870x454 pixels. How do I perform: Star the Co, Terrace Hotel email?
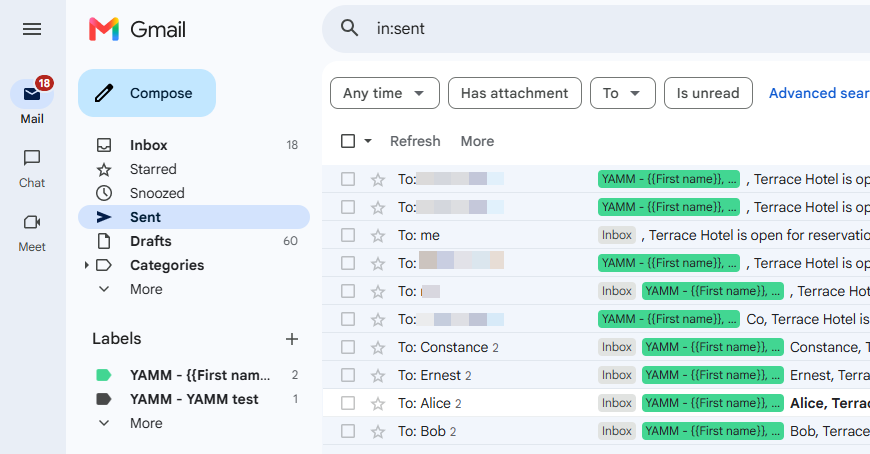pyautogui.click(x=378, y=319)
